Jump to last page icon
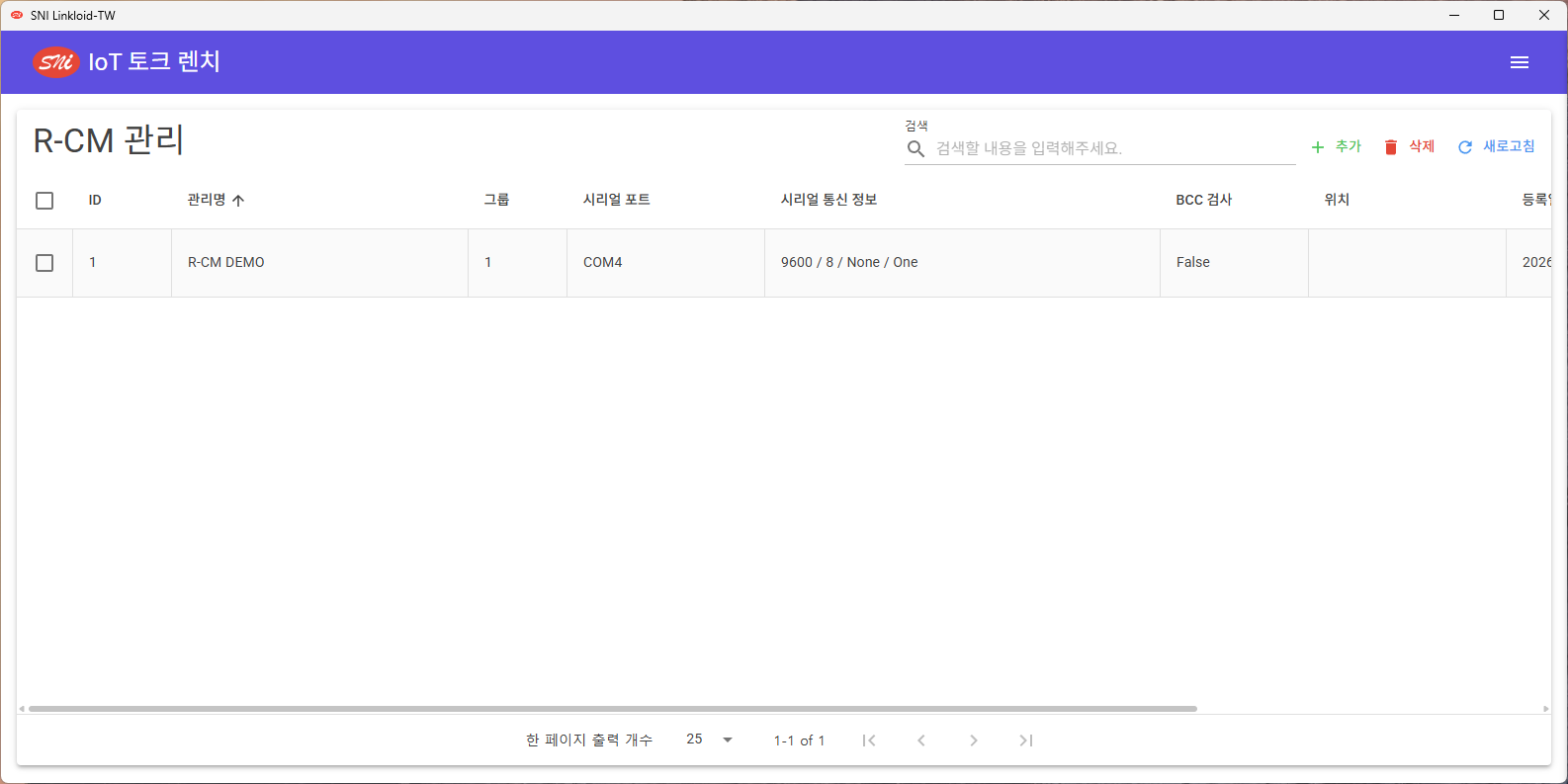 pyautogui.click(x=1026, y=740)
